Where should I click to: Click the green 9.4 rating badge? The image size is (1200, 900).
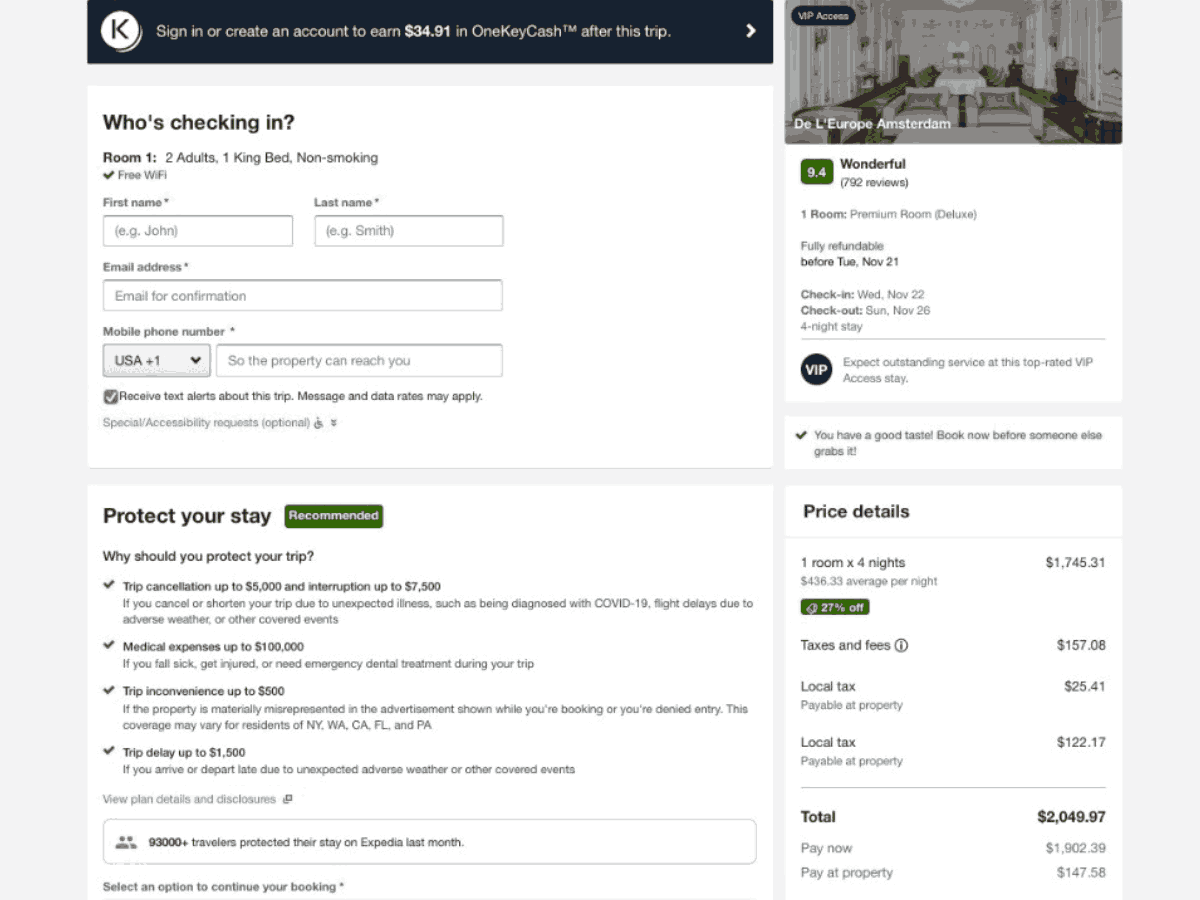click(x=816, y=172)
